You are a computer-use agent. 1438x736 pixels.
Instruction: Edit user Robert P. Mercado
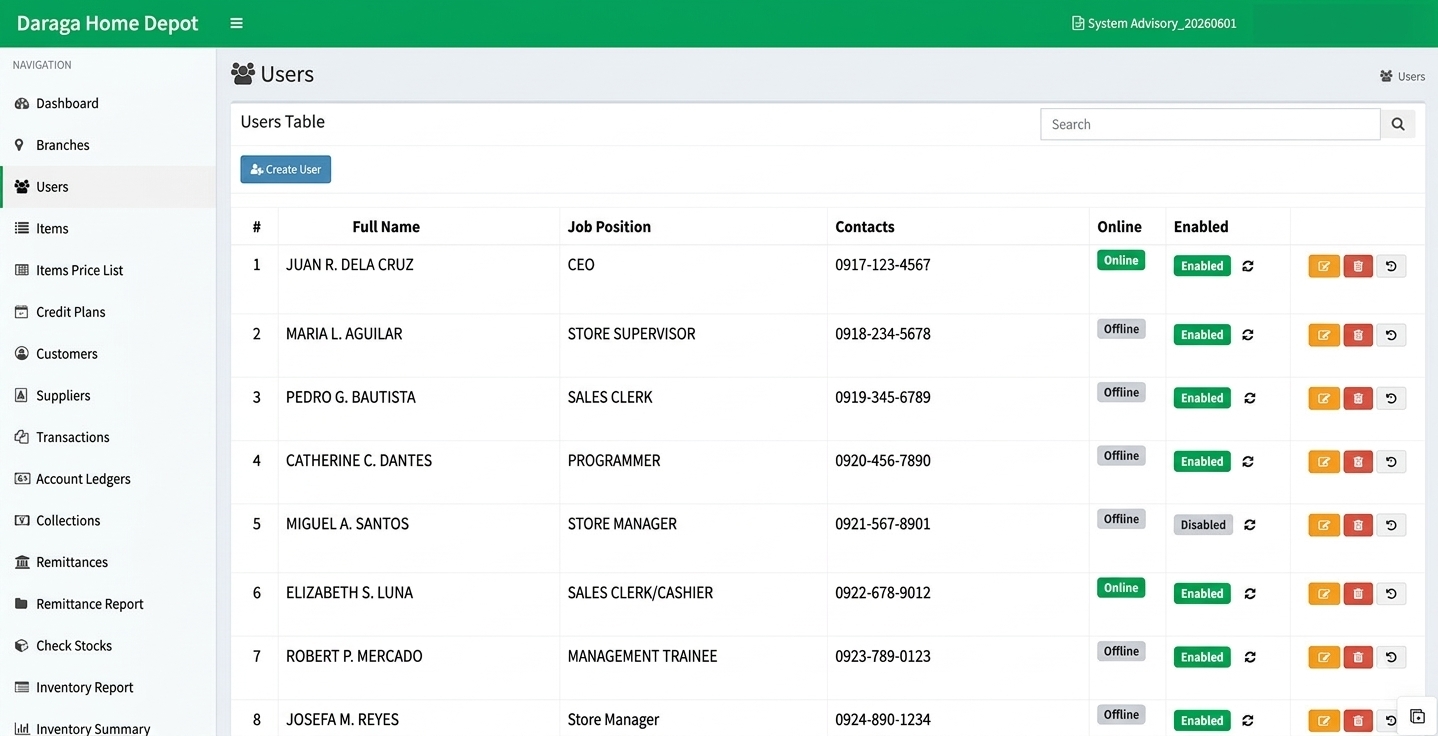pos(1324,657)
